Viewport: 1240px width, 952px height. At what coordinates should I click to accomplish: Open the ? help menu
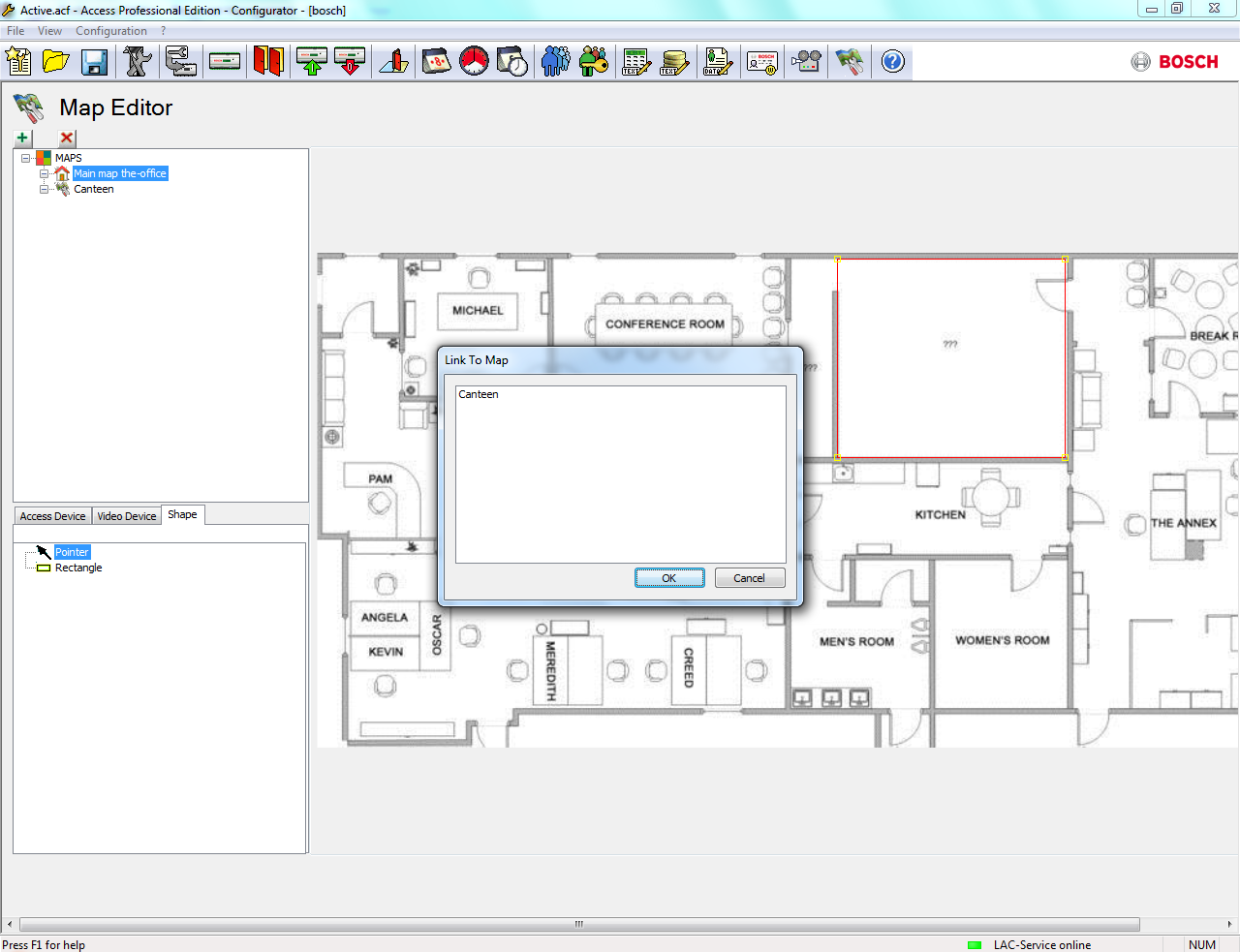163,31
